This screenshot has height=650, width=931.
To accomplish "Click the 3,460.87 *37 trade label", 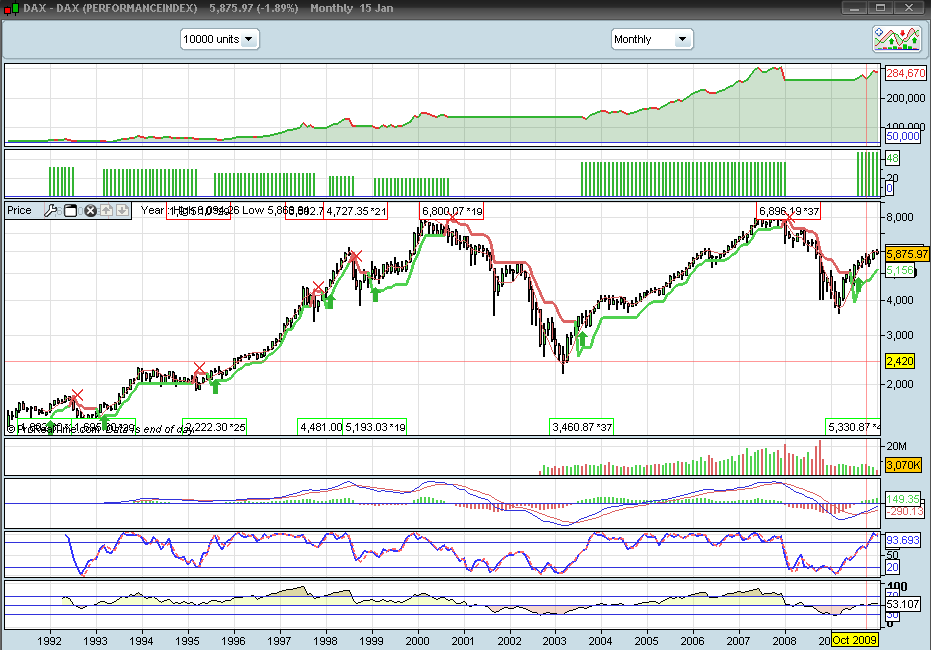I will tap(581, 427).
